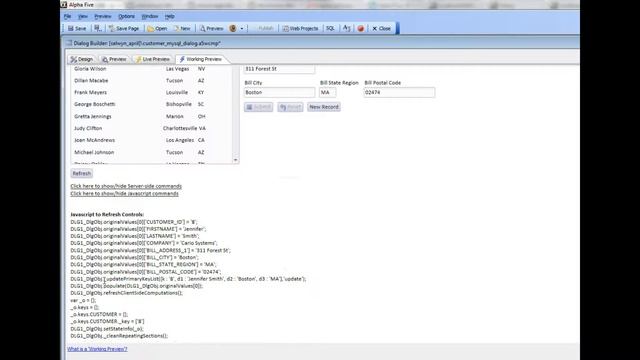The image size is (640, 360).
Task: Select George Boschetti row in the list
Action: tap(152, 104)
